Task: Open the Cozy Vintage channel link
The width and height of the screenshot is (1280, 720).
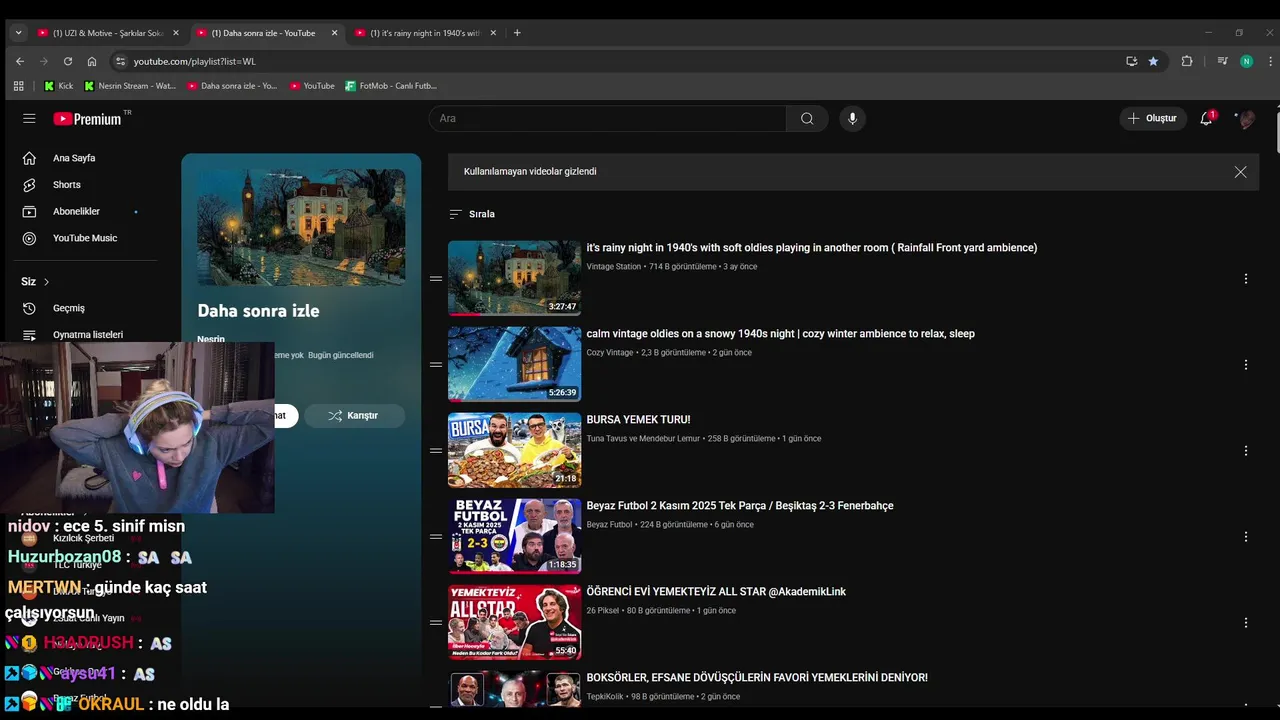Action: click(x=610, y=353)
